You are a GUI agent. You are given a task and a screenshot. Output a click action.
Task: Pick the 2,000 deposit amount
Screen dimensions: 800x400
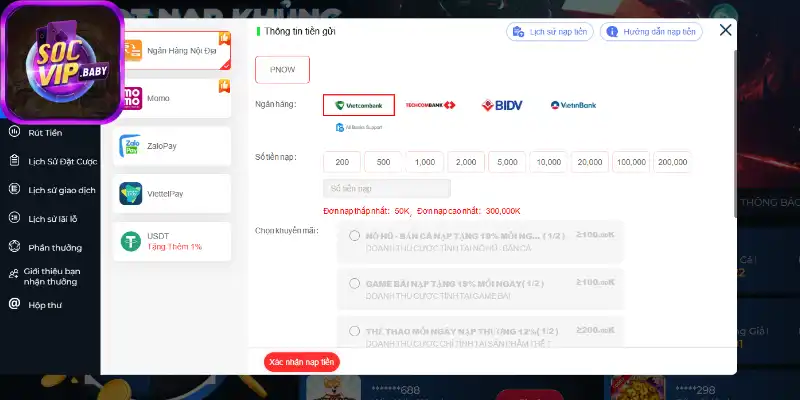pyautogui.click(x=466, y=162)
